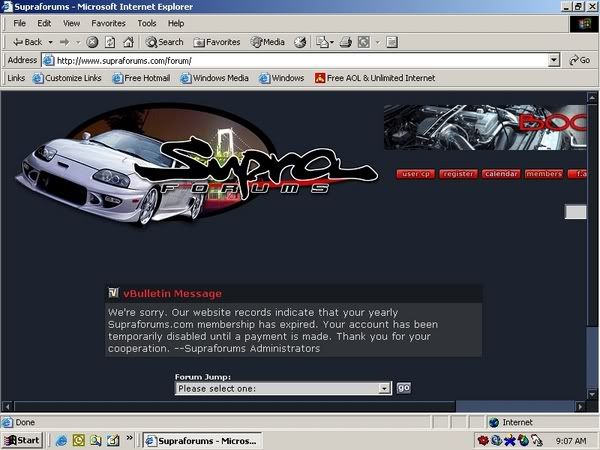Click the Go button beside the address bar
Viewport: 600px width, 450px height.
tap(580, 60)
